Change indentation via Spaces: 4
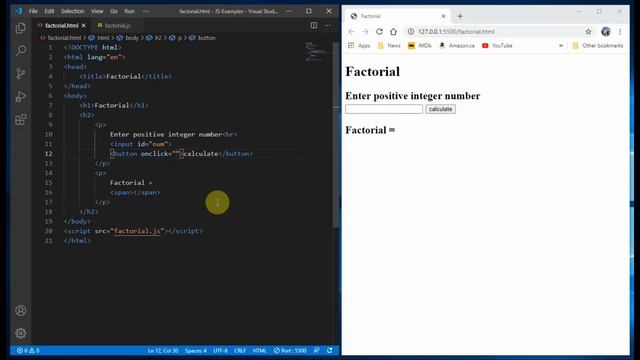This screenshot has width=640, height=360. coord(196,350)
